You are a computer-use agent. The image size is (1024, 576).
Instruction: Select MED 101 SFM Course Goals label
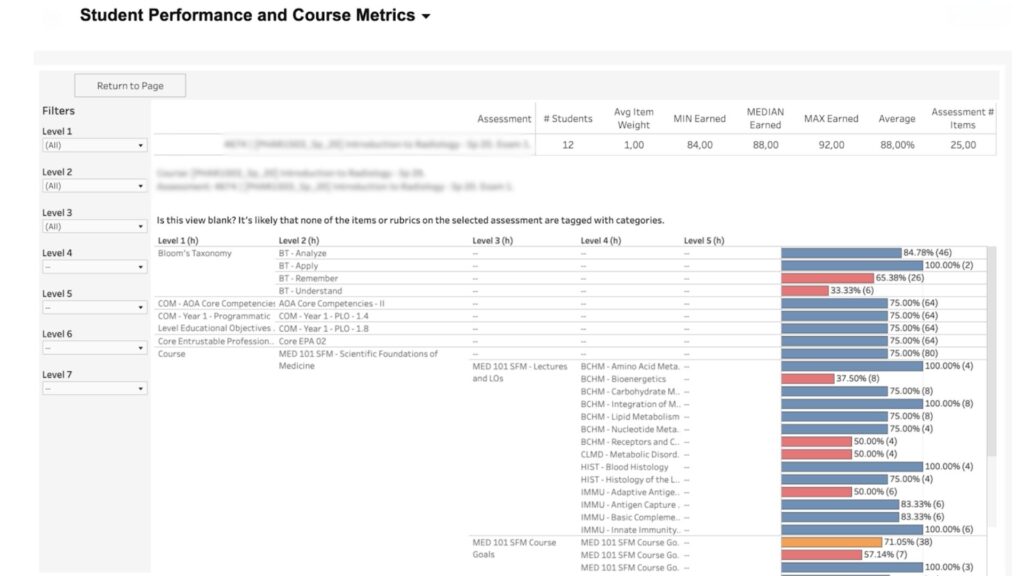pyautogui.click(x=514, y=548)
